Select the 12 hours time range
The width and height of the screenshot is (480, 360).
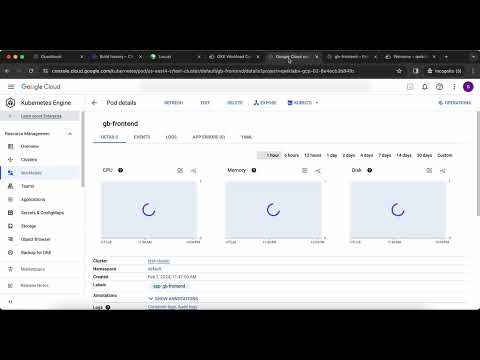pos(313,155)
